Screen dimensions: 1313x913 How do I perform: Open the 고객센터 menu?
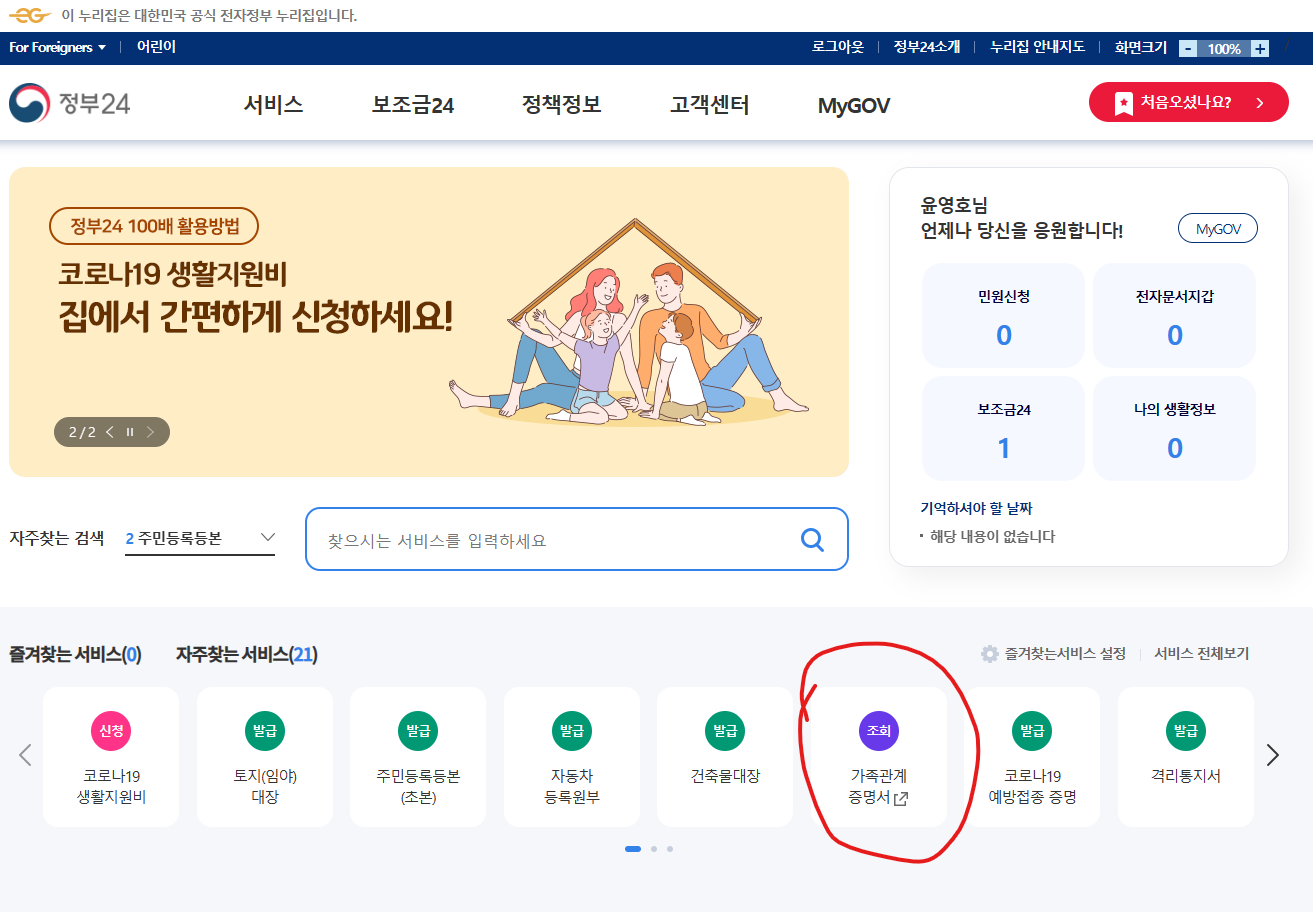(710, 105)
